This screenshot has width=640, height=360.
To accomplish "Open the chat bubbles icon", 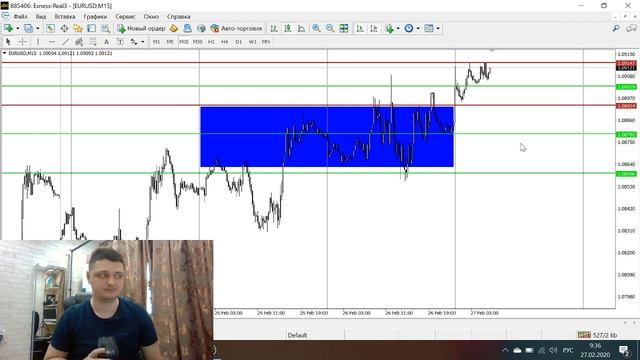I will [x=631, y=28].
